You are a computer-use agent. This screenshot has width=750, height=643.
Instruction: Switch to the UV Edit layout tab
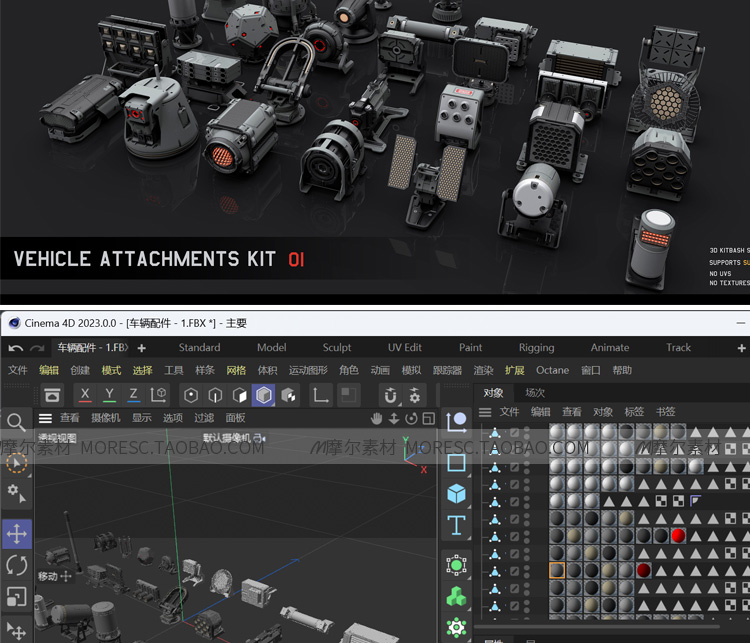tap(405, 348)
